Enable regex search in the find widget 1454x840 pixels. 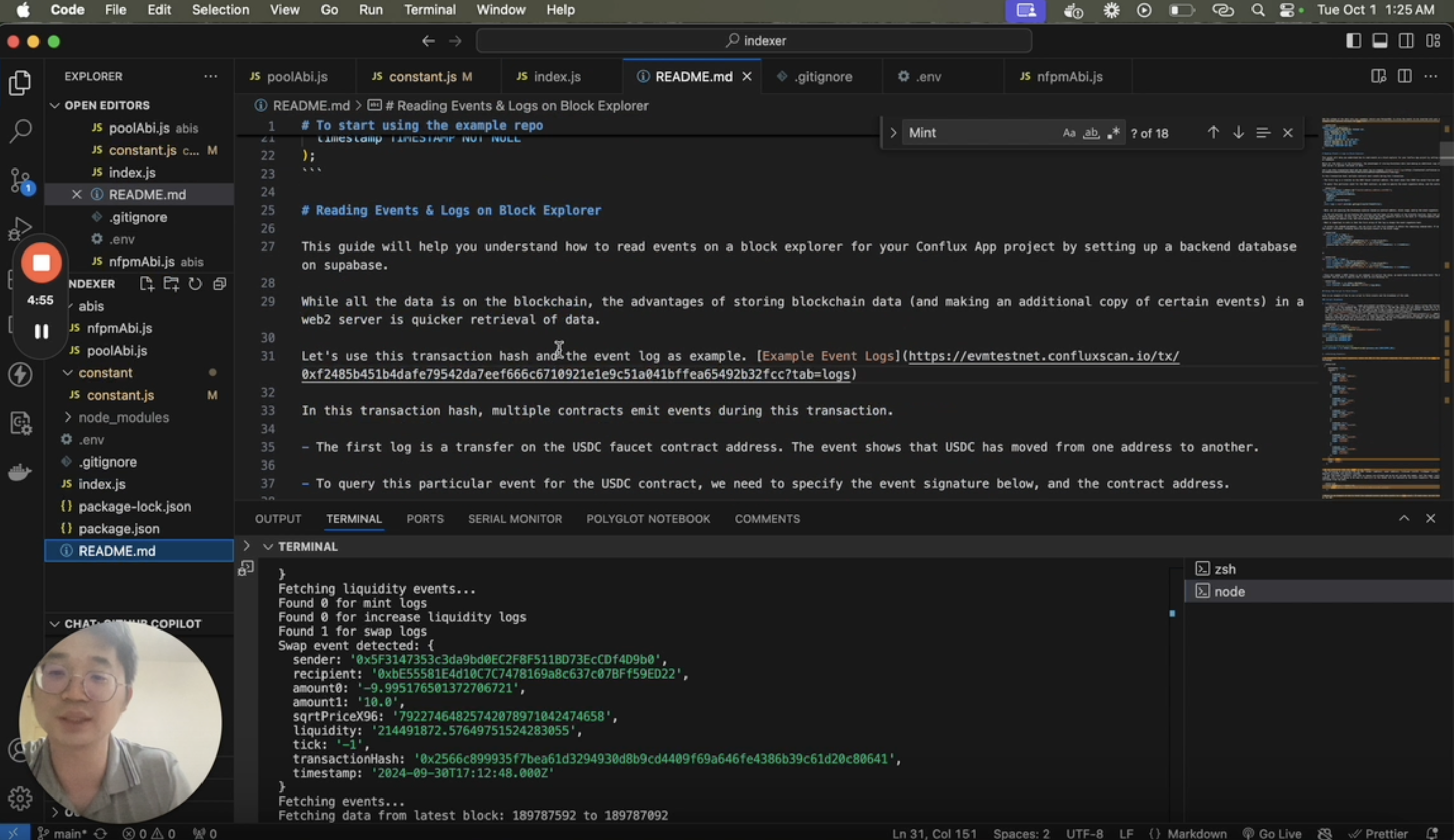point(1114,132)
